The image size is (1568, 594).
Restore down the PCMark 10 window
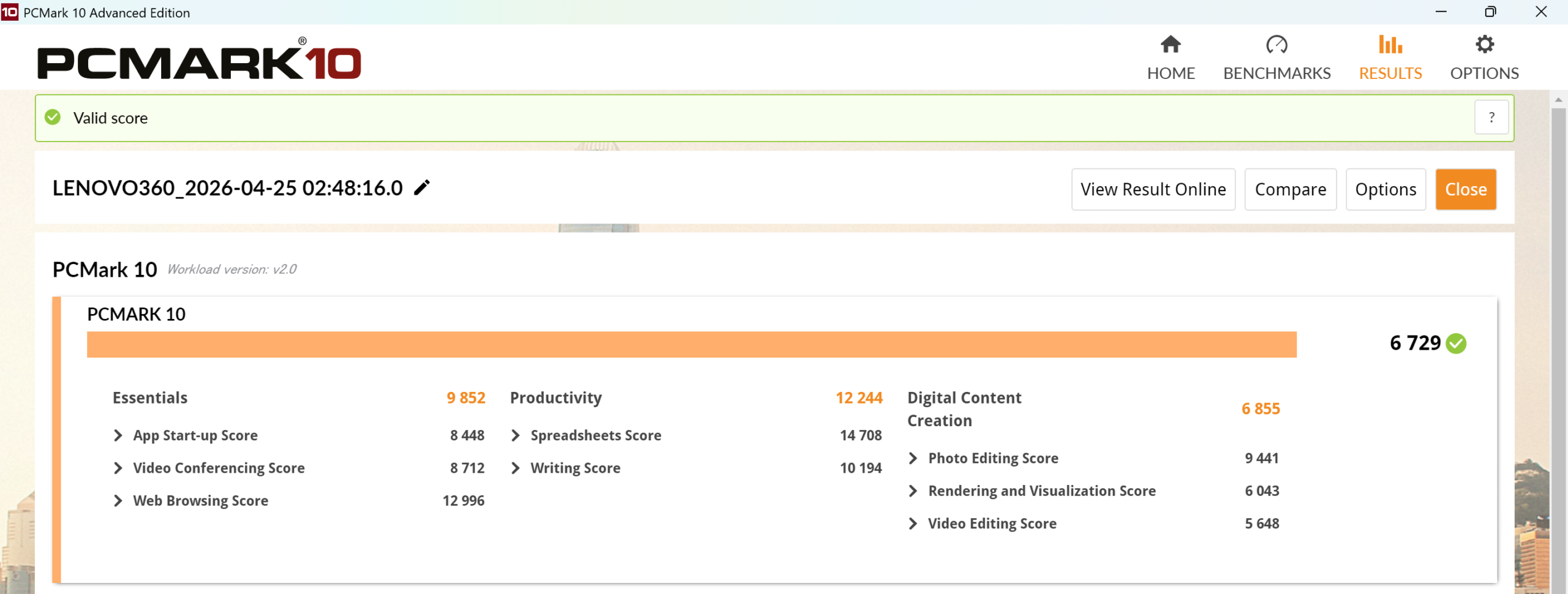coord(1490,12)
